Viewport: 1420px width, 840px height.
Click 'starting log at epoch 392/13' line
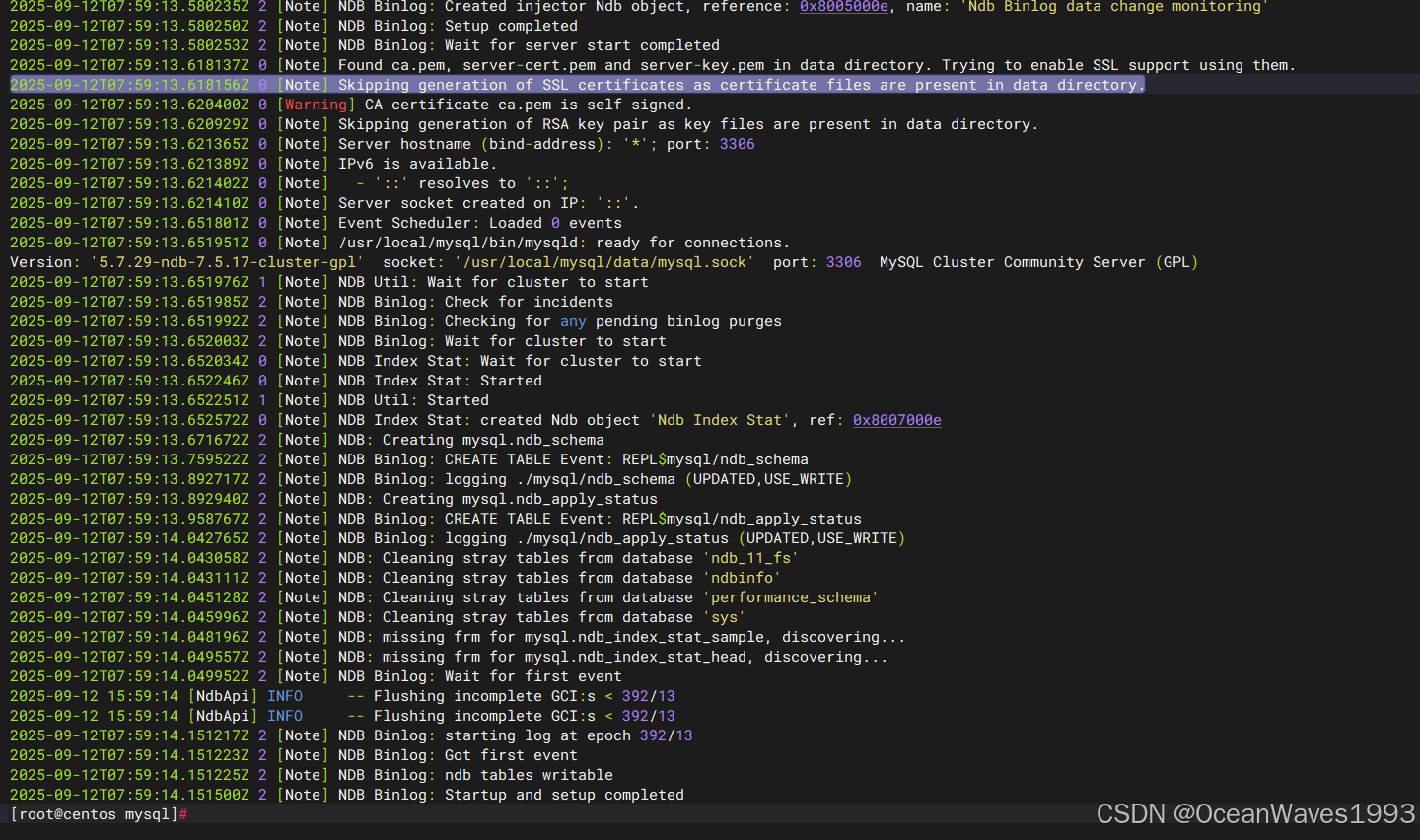(x=351, y=735)
